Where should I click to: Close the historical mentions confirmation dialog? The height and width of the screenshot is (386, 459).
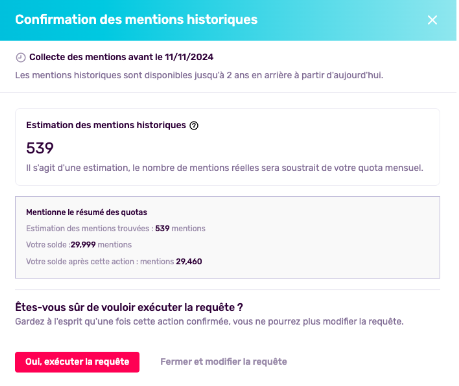point(432,20)
